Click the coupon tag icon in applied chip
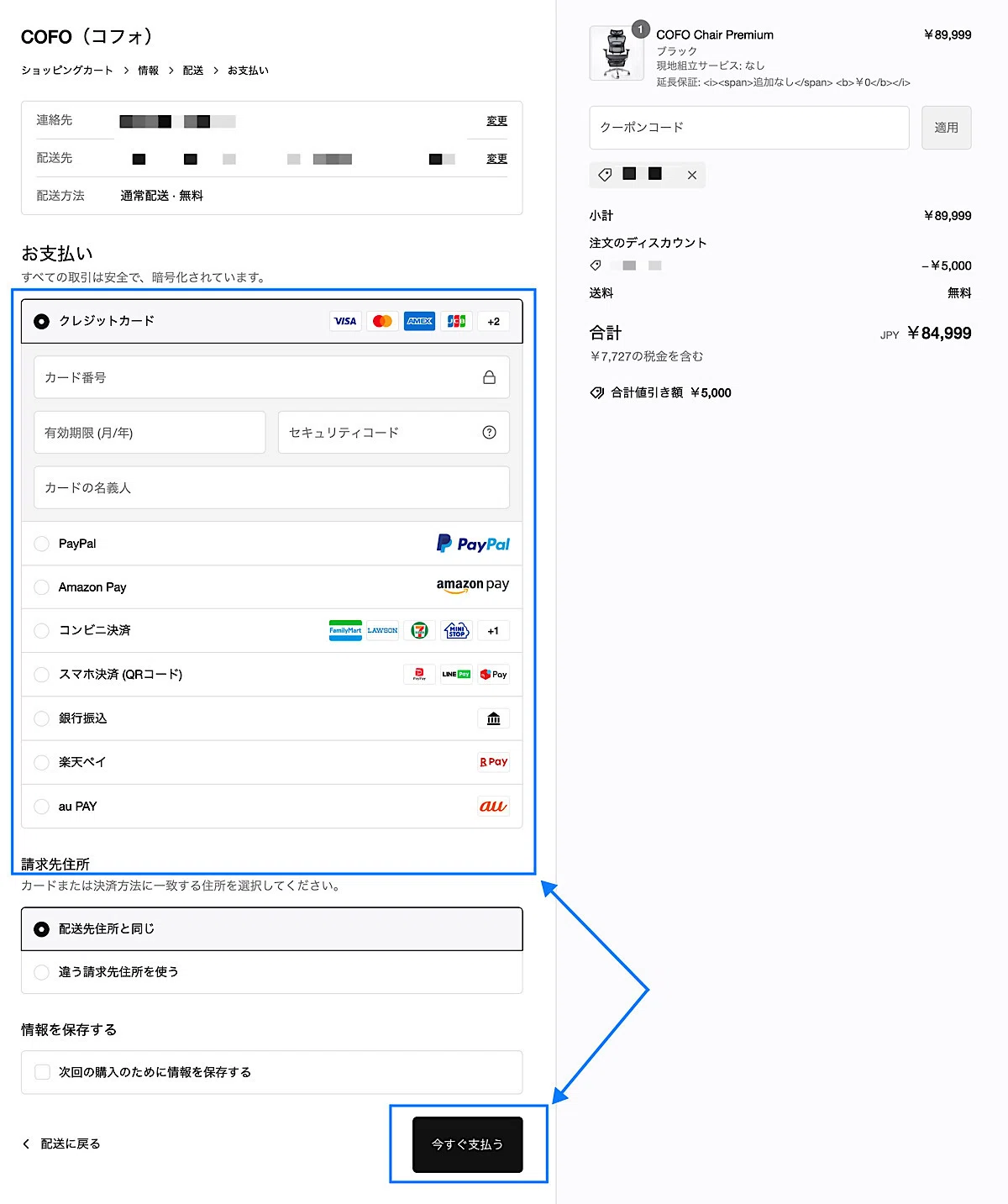 [605, 175]
